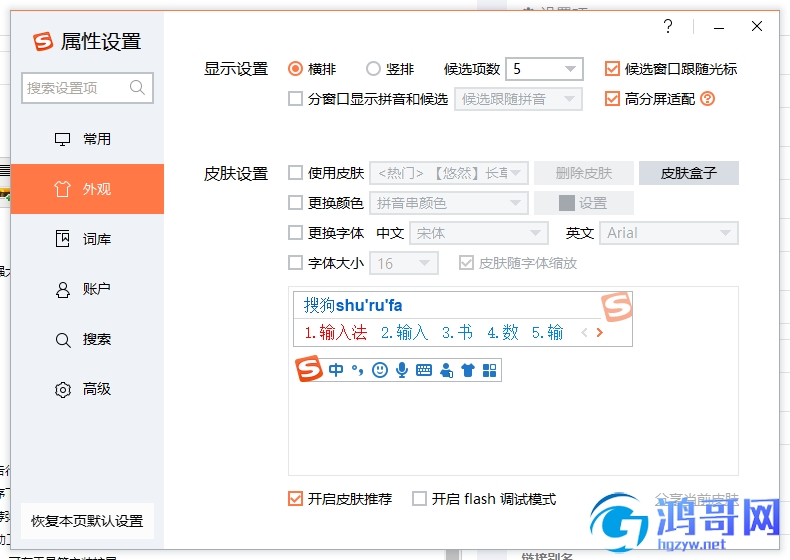Click candidate 2.输入 in the preview
The height and width of the screenshot is (560, 790).
404,333
